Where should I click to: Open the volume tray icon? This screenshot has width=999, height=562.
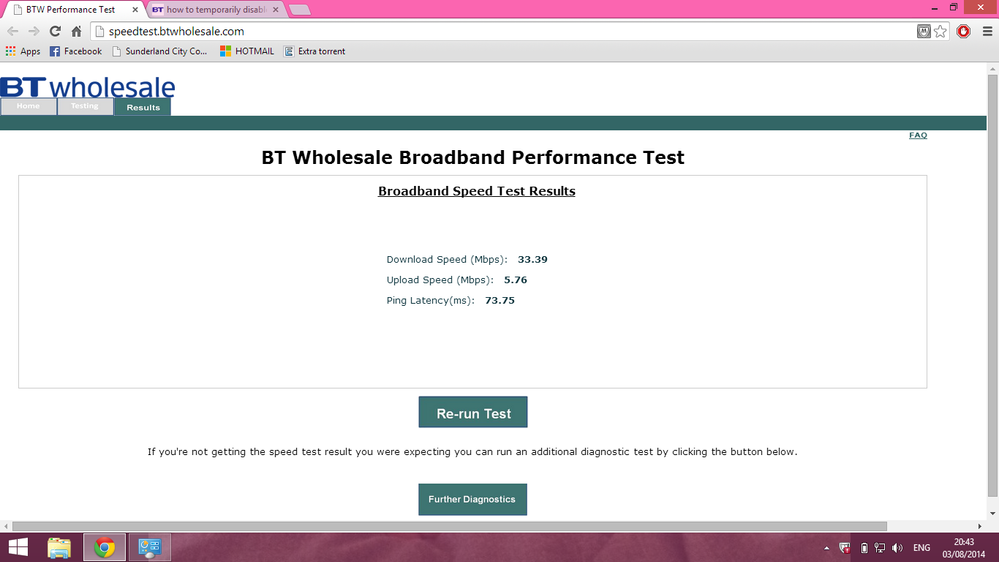(x=897, y=548)
